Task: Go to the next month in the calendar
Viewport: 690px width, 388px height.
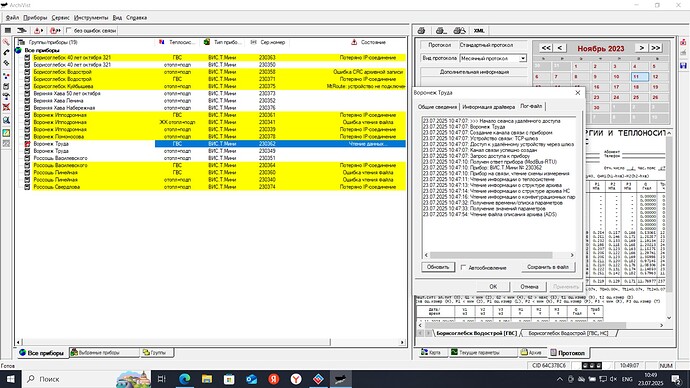Action: (x=642, y=48)
